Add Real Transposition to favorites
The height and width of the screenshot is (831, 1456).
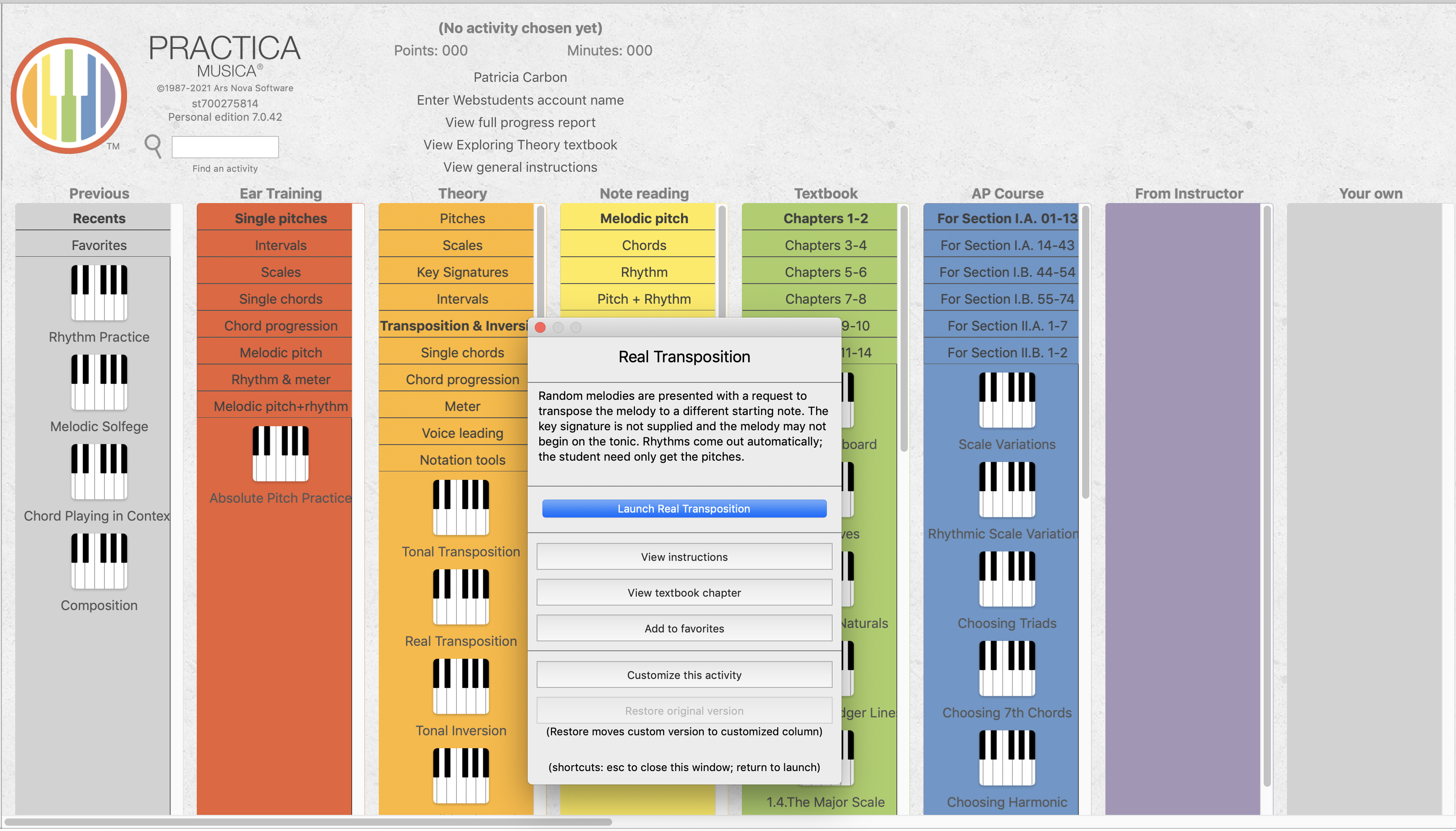point(684,628)
